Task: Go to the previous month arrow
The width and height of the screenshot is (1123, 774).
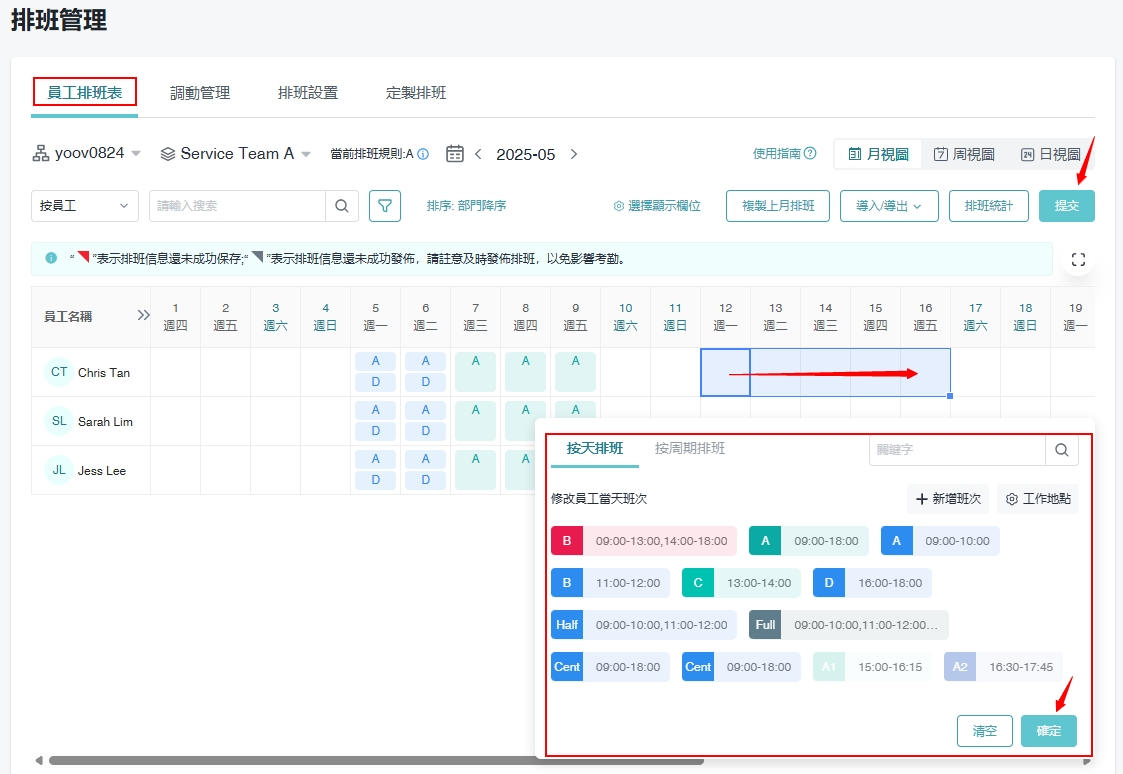Action: tap(478, 154)
